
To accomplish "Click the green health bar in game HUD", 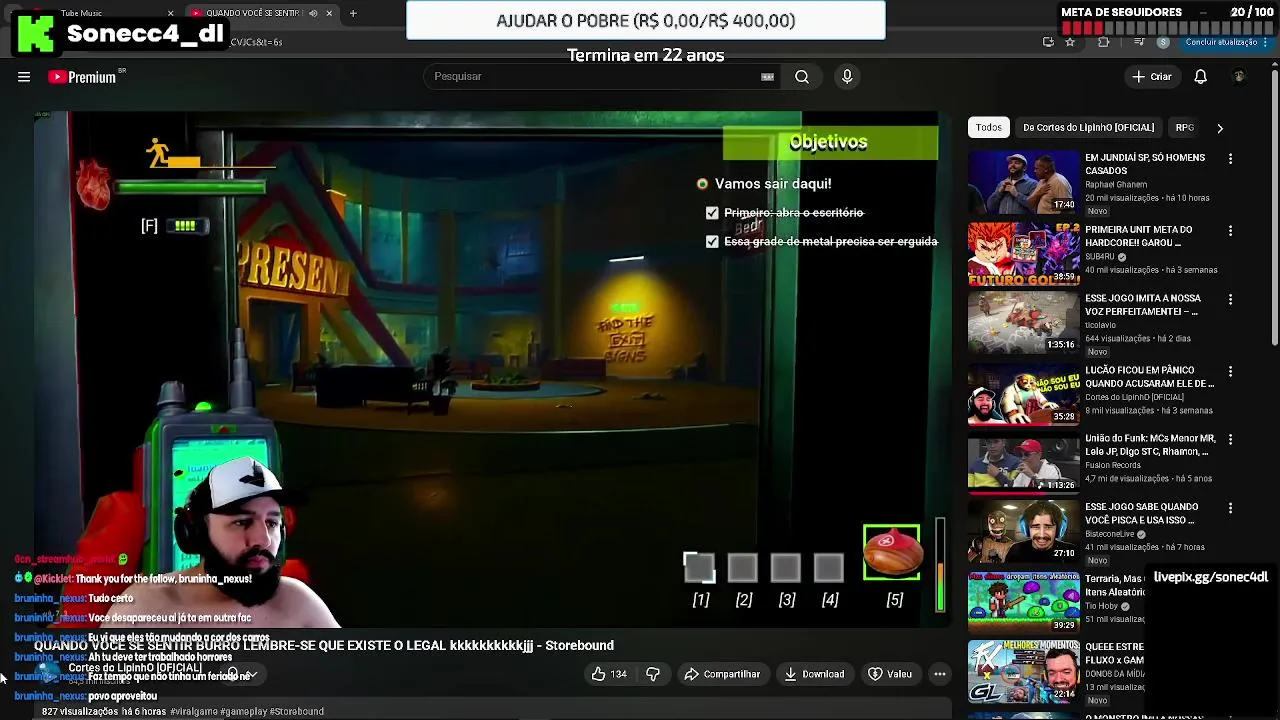I will (191, 187).
